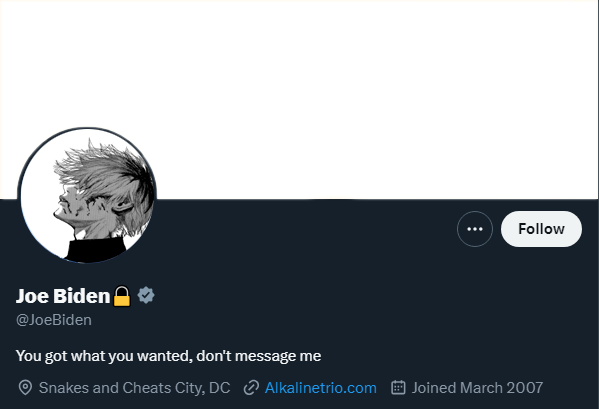Click the black collar in the profile picture

(x=96, y=250)
